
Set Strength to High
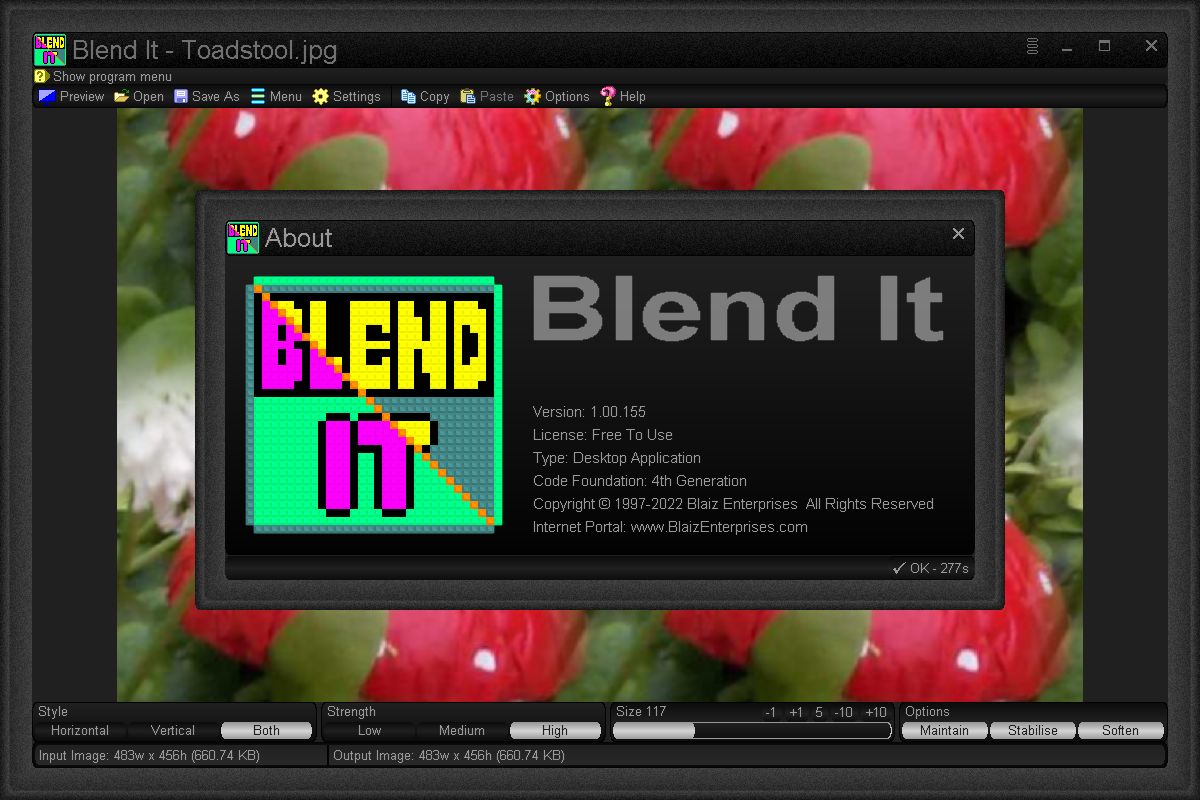pos(555,730)
